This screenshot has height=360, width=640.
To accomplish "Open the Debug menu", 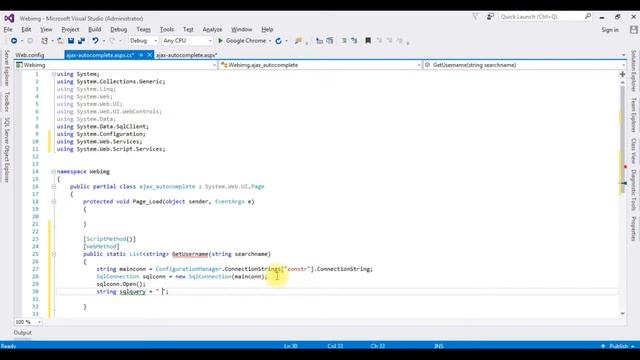I will [x=119, y=29].
